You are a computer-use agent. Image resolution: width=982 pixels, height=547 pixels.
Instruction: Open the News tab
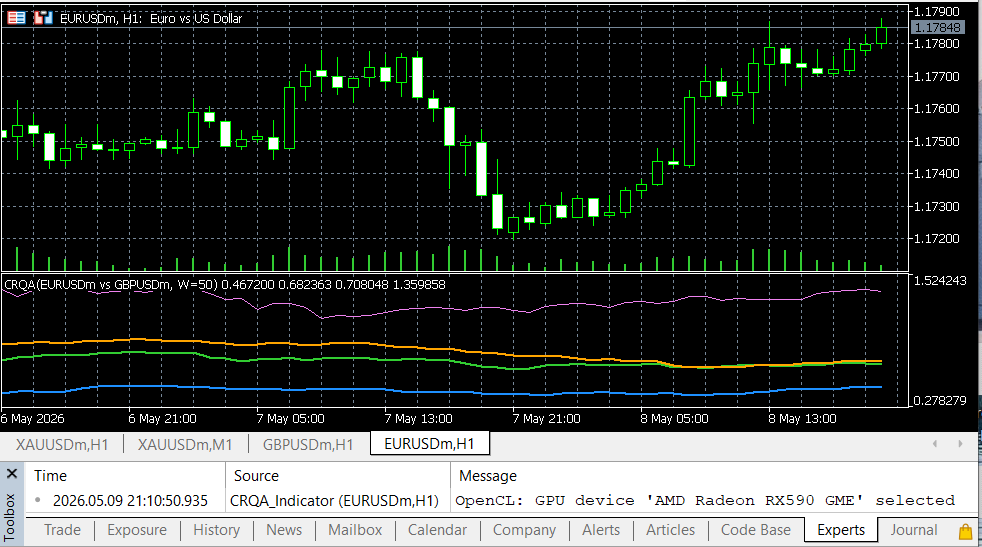coord(284,530)
